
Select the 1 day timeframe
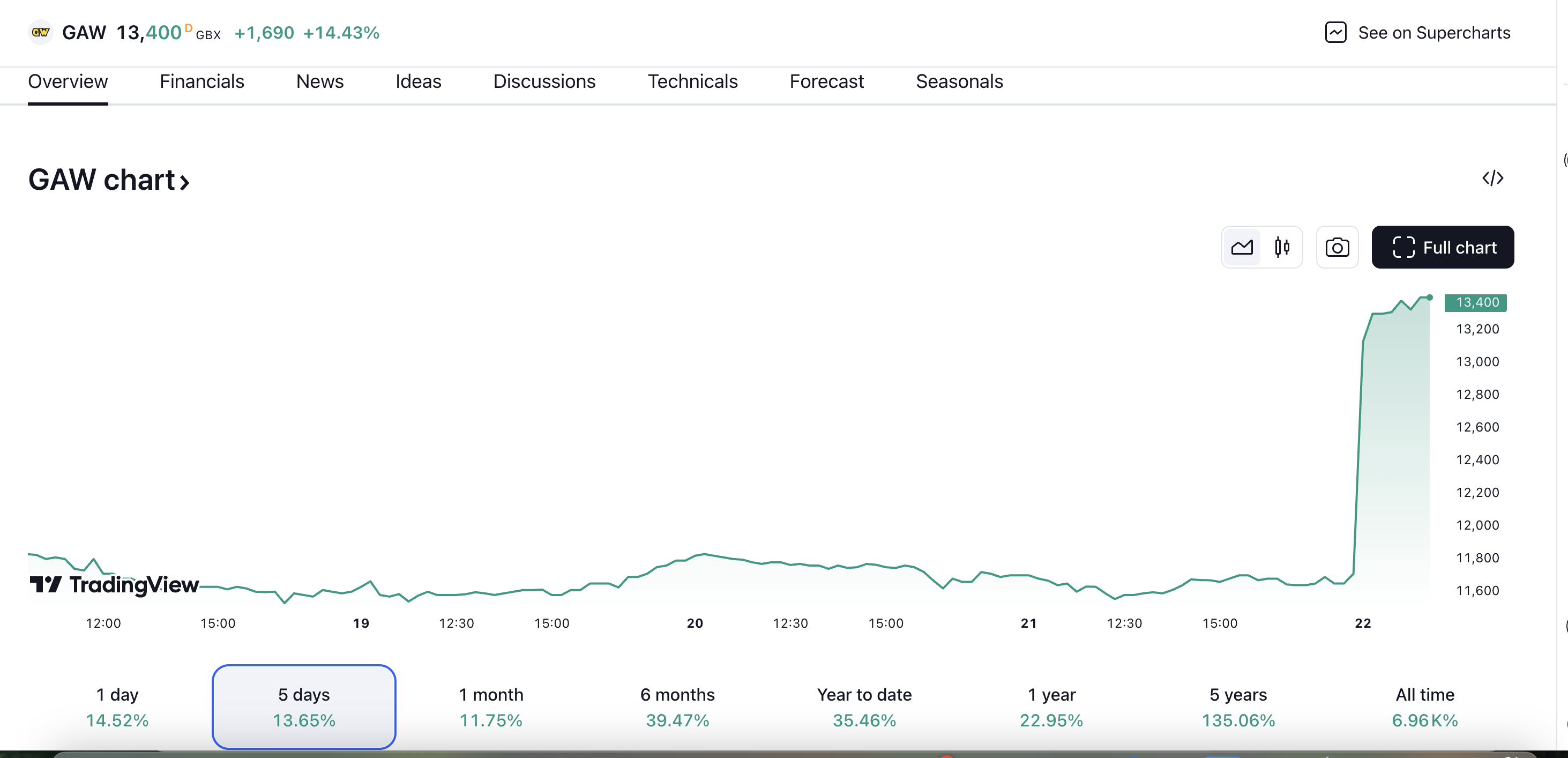pos(117,707)
